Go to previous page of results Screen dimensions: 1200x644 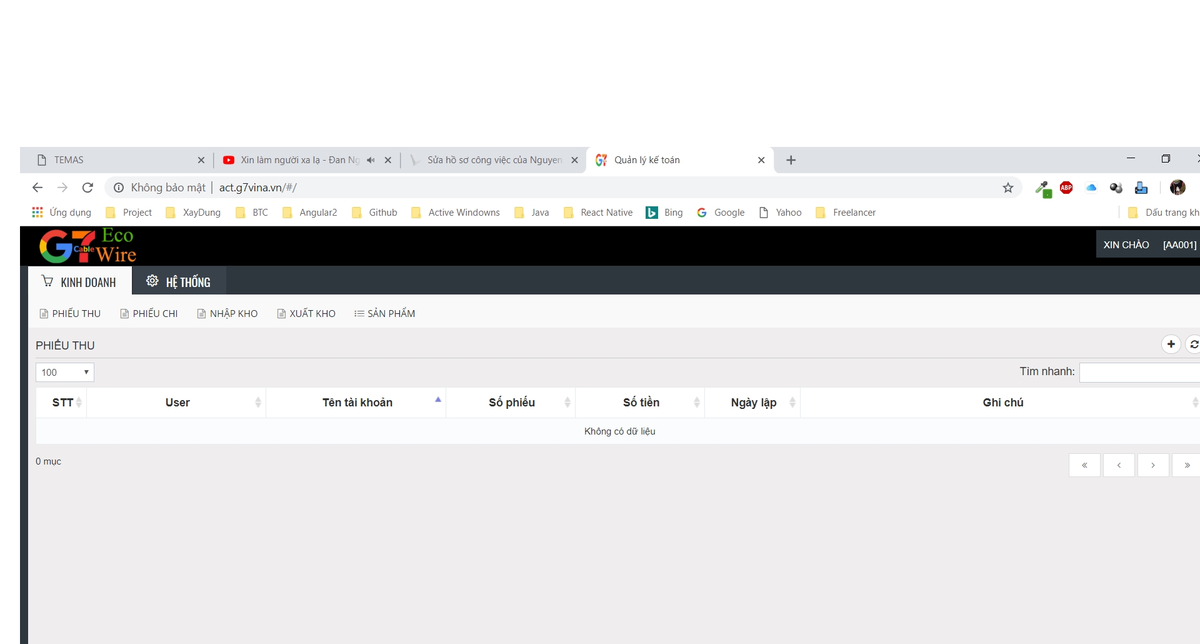tap(1119, 465)
